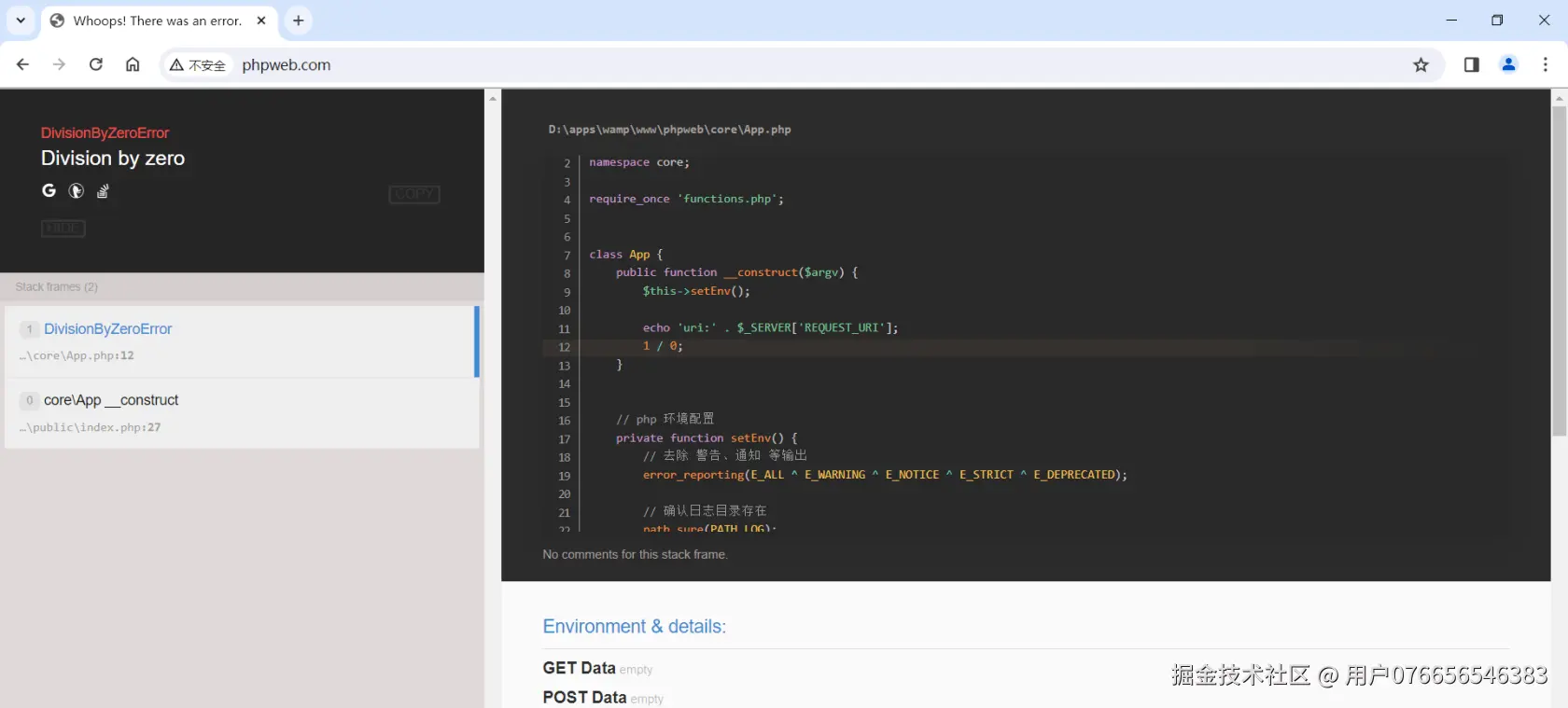
Task: Click the 'private function setEnv()' code line
Action: 707,437
